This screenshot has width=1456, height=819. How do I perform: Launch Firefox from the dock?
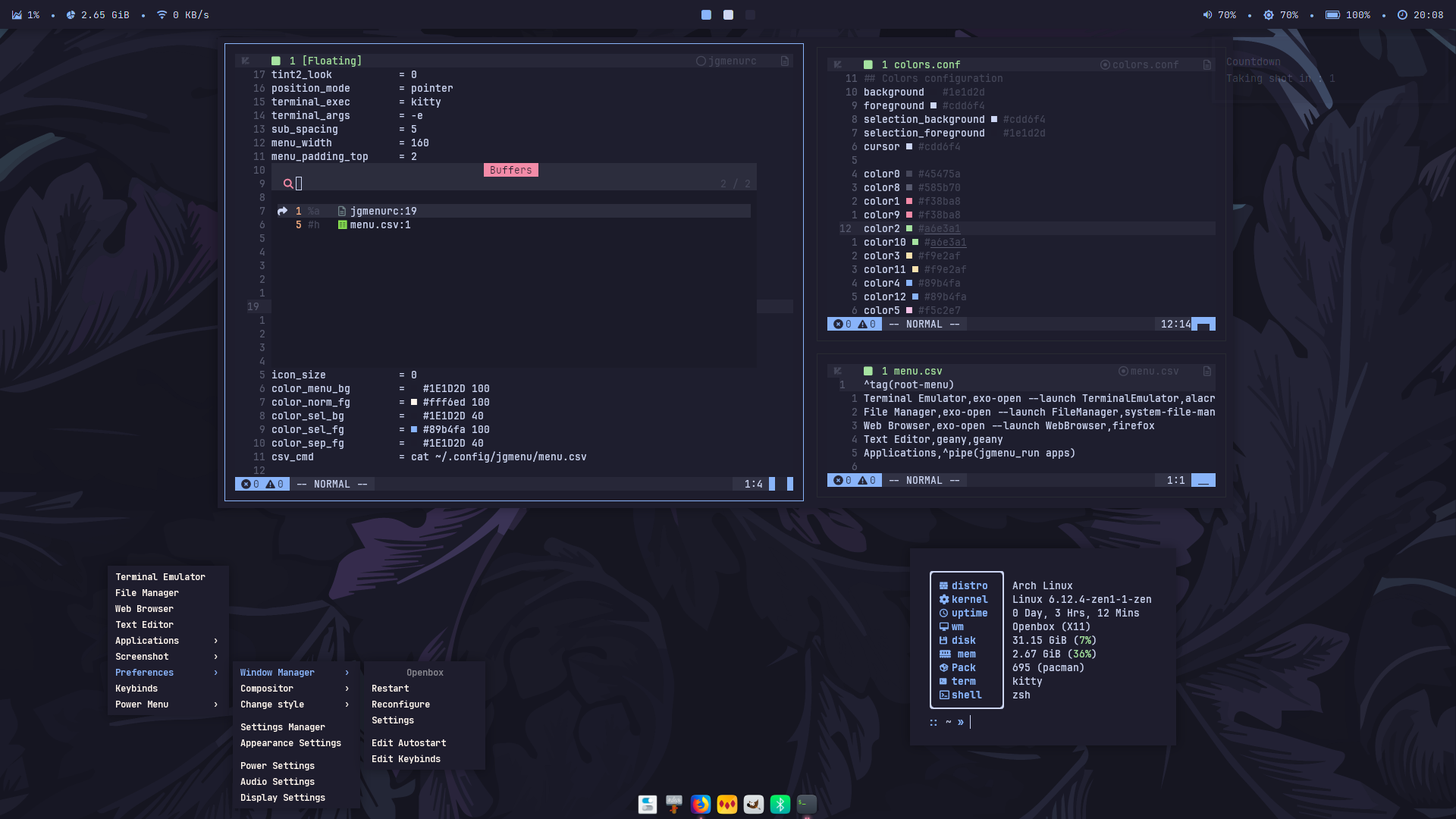pyautogui.click(x=701, y=804)
